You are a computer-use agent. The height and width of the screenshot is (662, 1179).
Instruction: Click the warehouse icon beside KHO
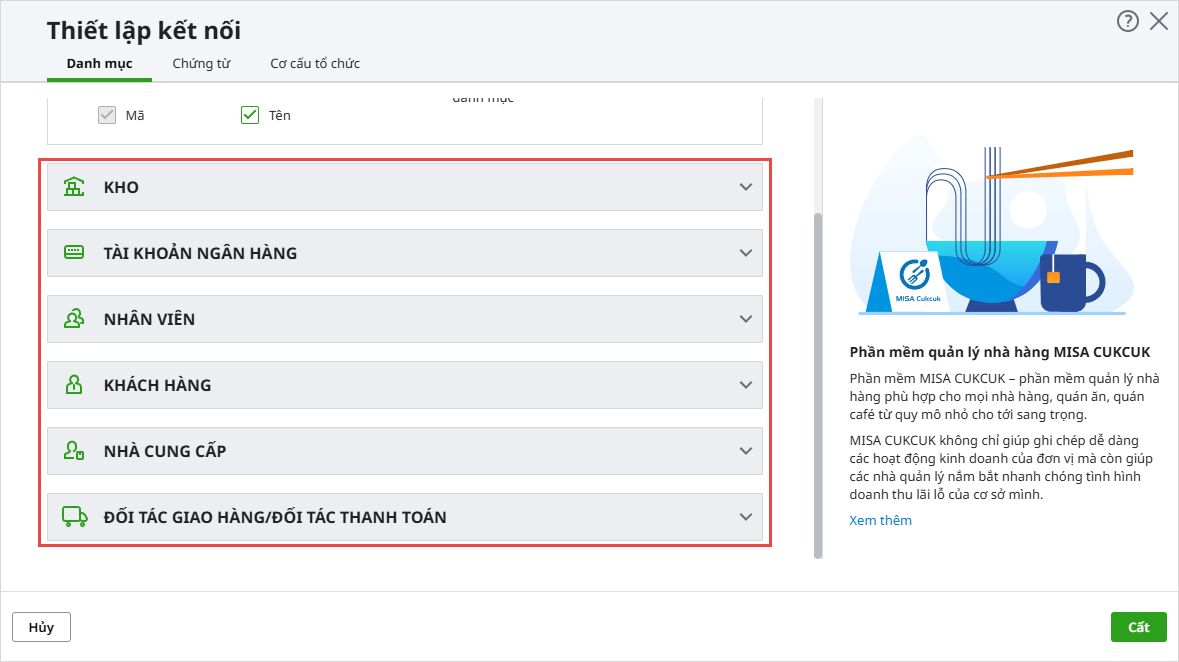(74, 187)
